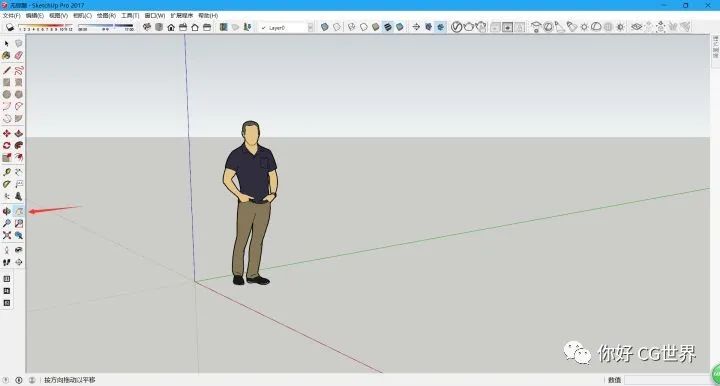
Task: Select the highlighted Pan hand tool
Action: pos(18,211)
